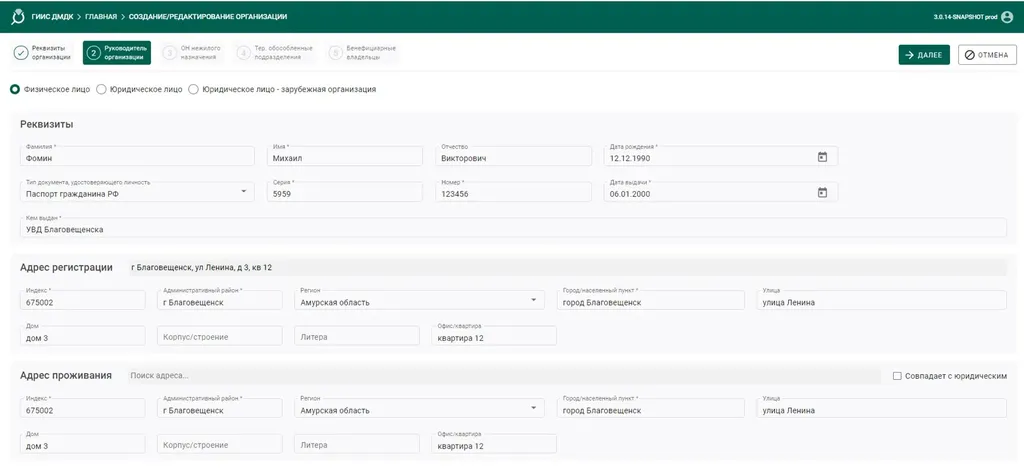Open calendar for Дата рождения

822,157
